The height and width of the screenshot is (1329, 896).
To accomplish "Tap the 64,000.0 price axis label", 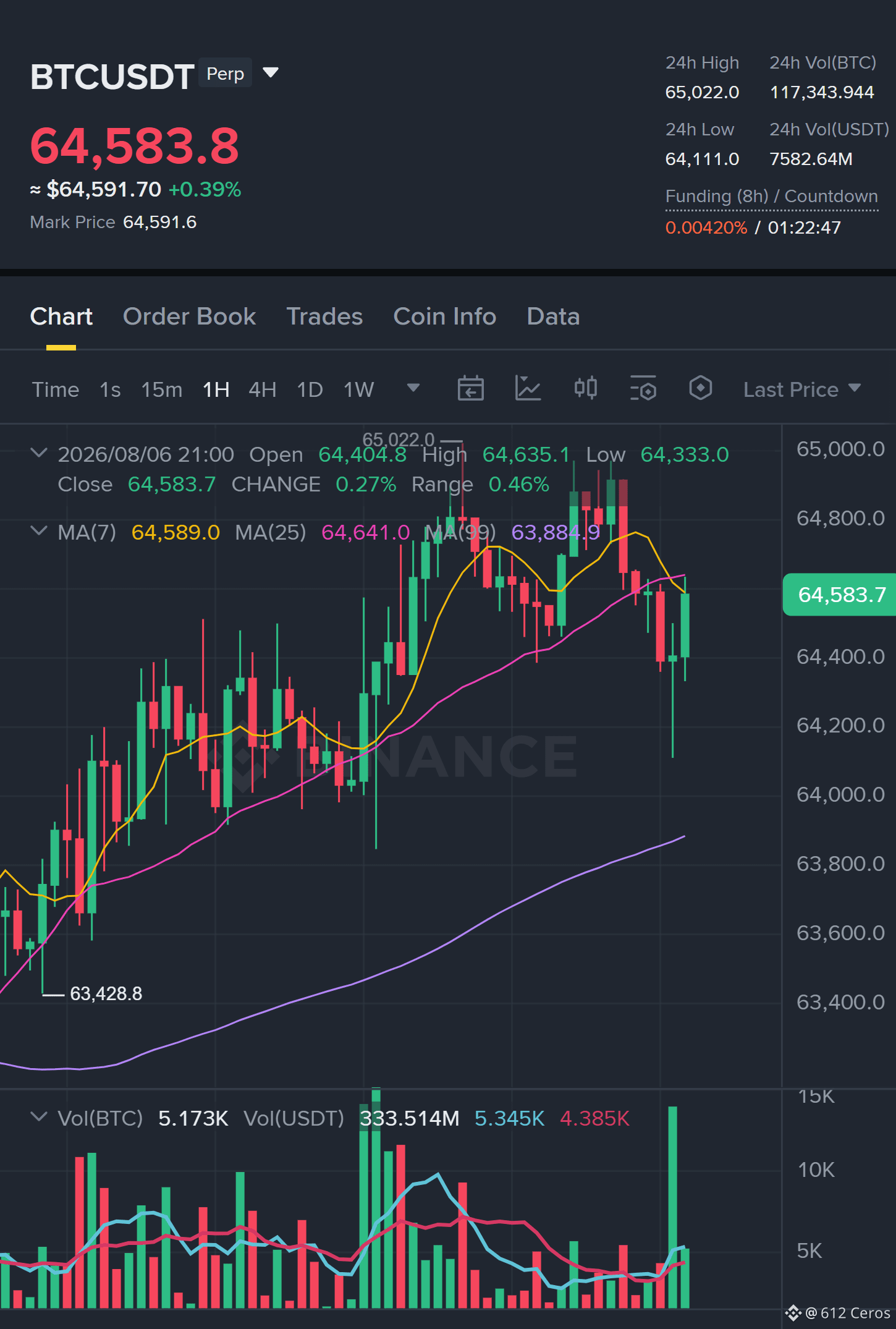I will pyautogui.click(x=840, y=794).
